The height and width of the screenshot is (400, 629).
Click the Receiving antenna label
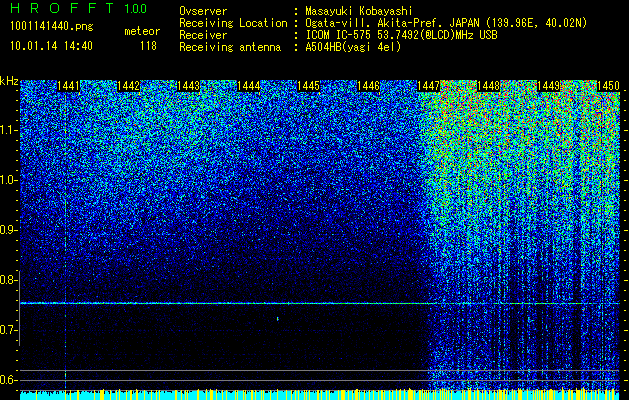tap(230, 47)
